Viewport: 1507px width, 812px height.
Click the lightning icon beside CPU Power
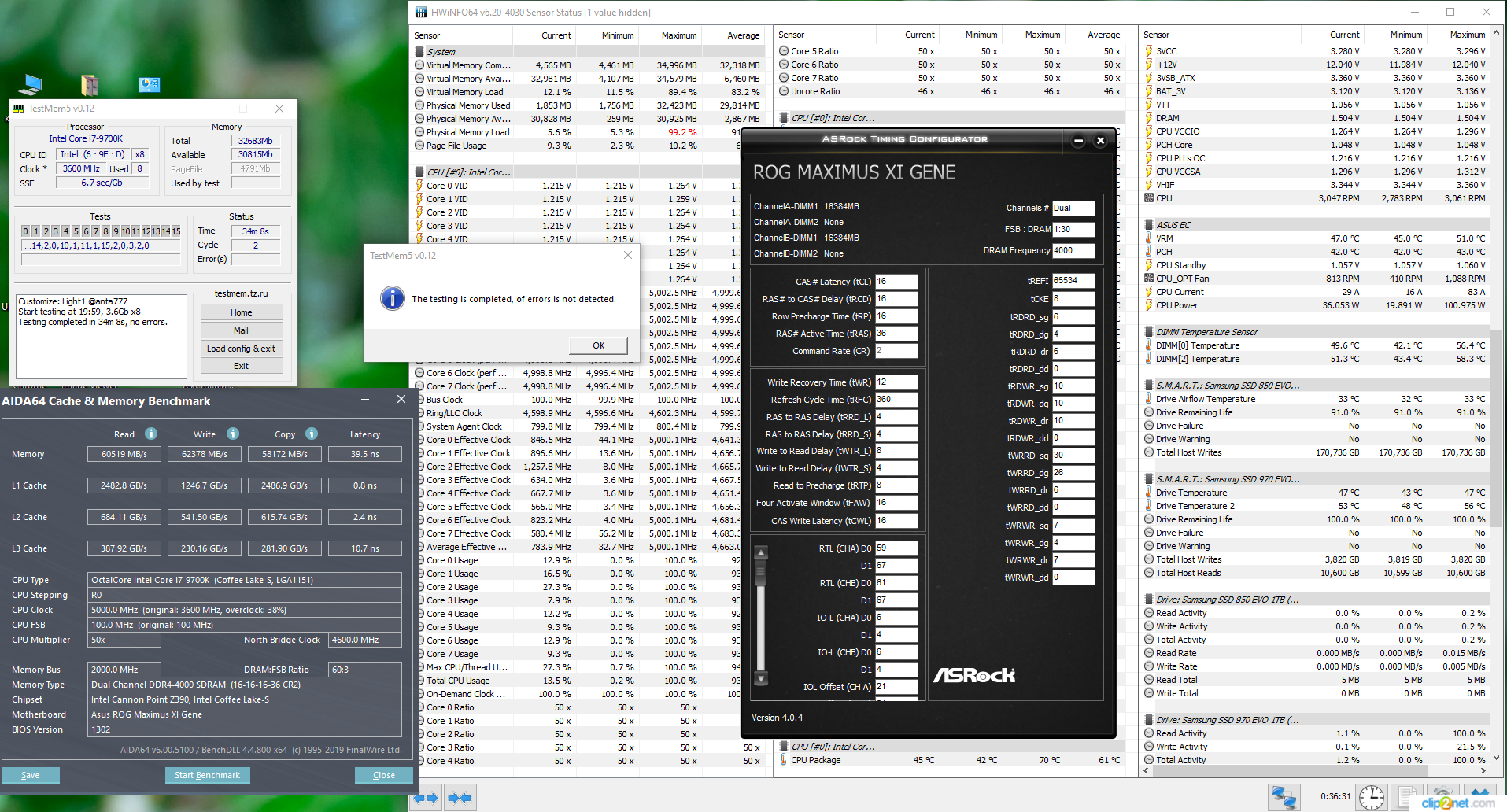pyautogui.click(x=1149, y=305)
